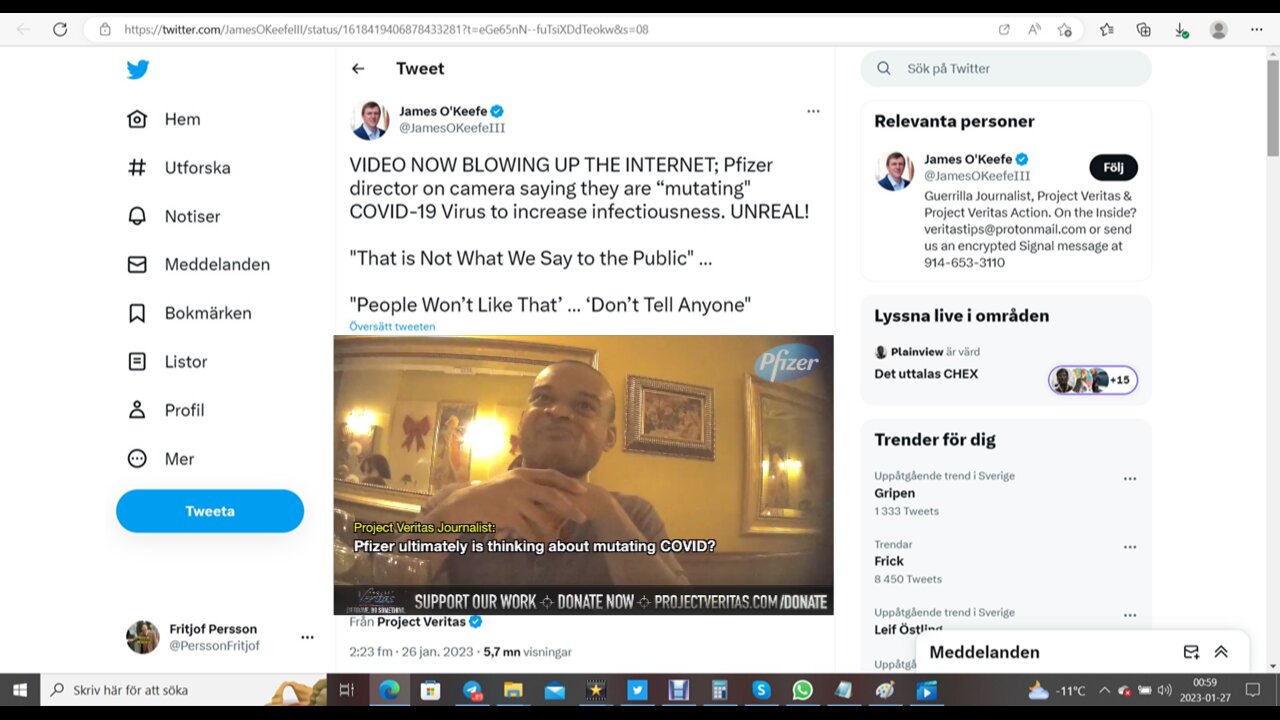Click the page vertical scrollbar
Screen dimensions: 1280x720
[x=1272, y=110]
